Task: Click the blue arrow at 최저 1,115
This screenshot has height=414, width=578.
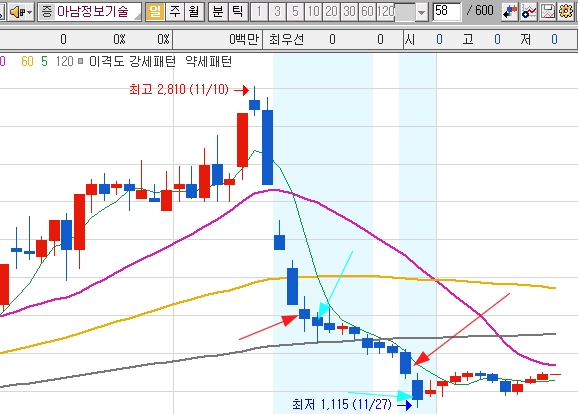Action: click(405, 405)
